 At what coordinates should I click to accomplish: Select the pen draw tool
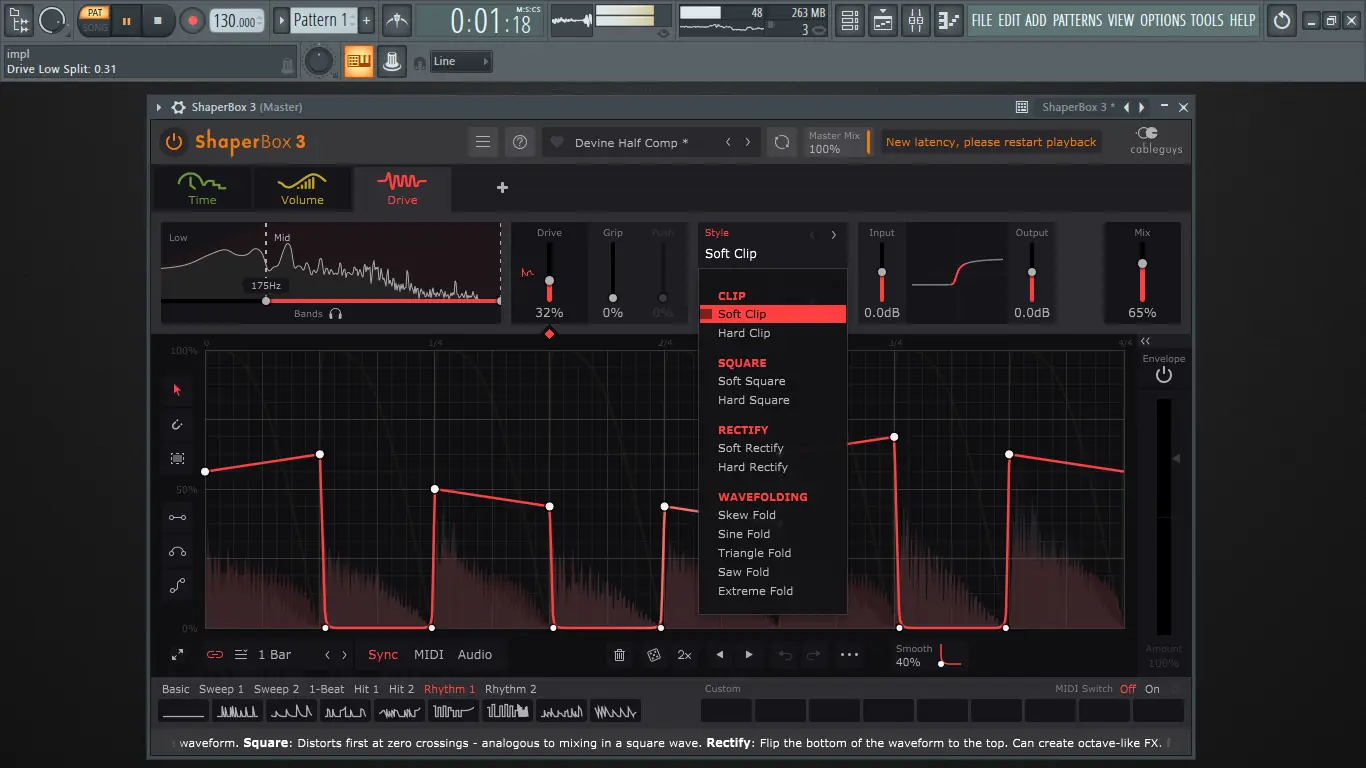(177, 425)
